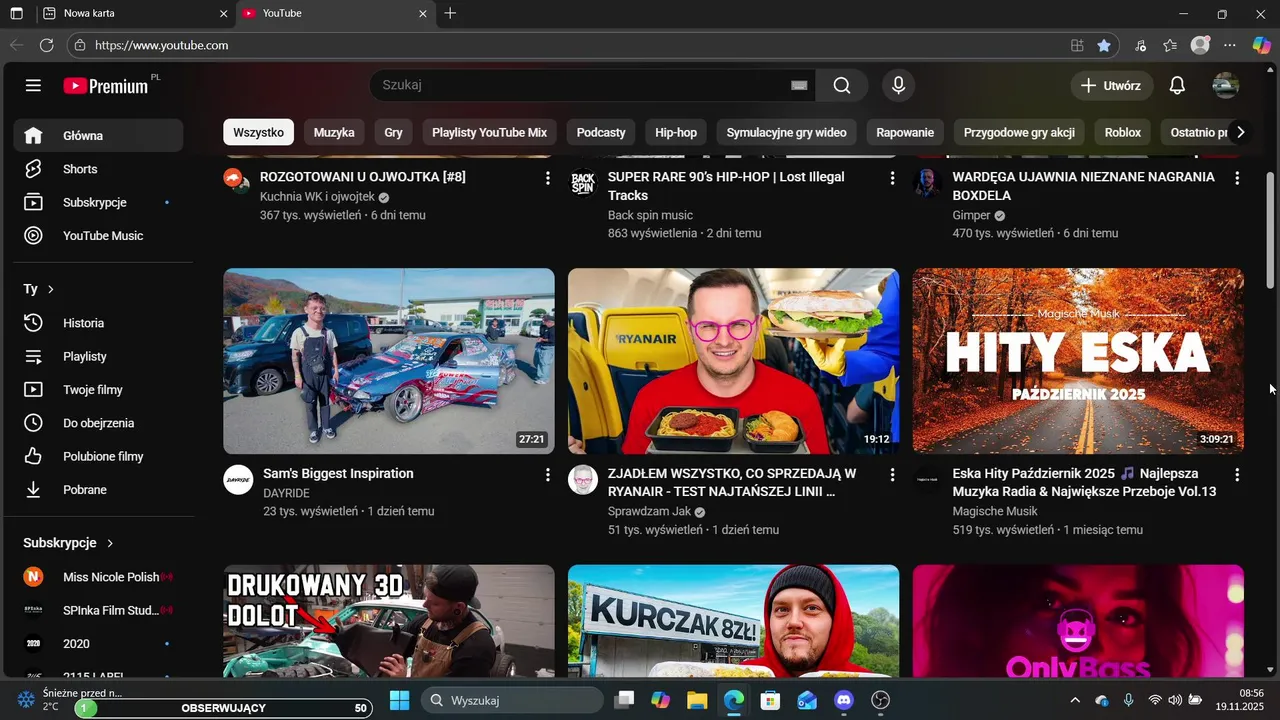
Task: Open Discord from the taskbar
Action: (x=844, y=700)
